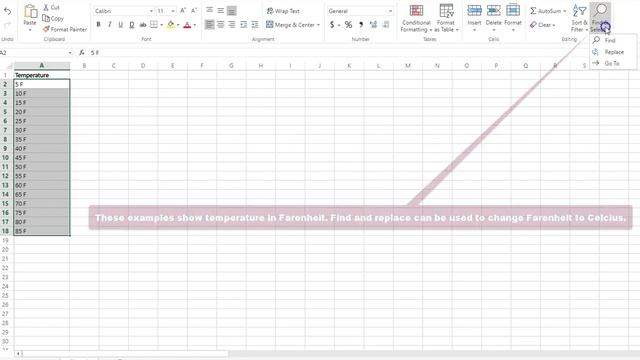
Task: Choose Go To from dropdown menu
Action: (613, 63)
